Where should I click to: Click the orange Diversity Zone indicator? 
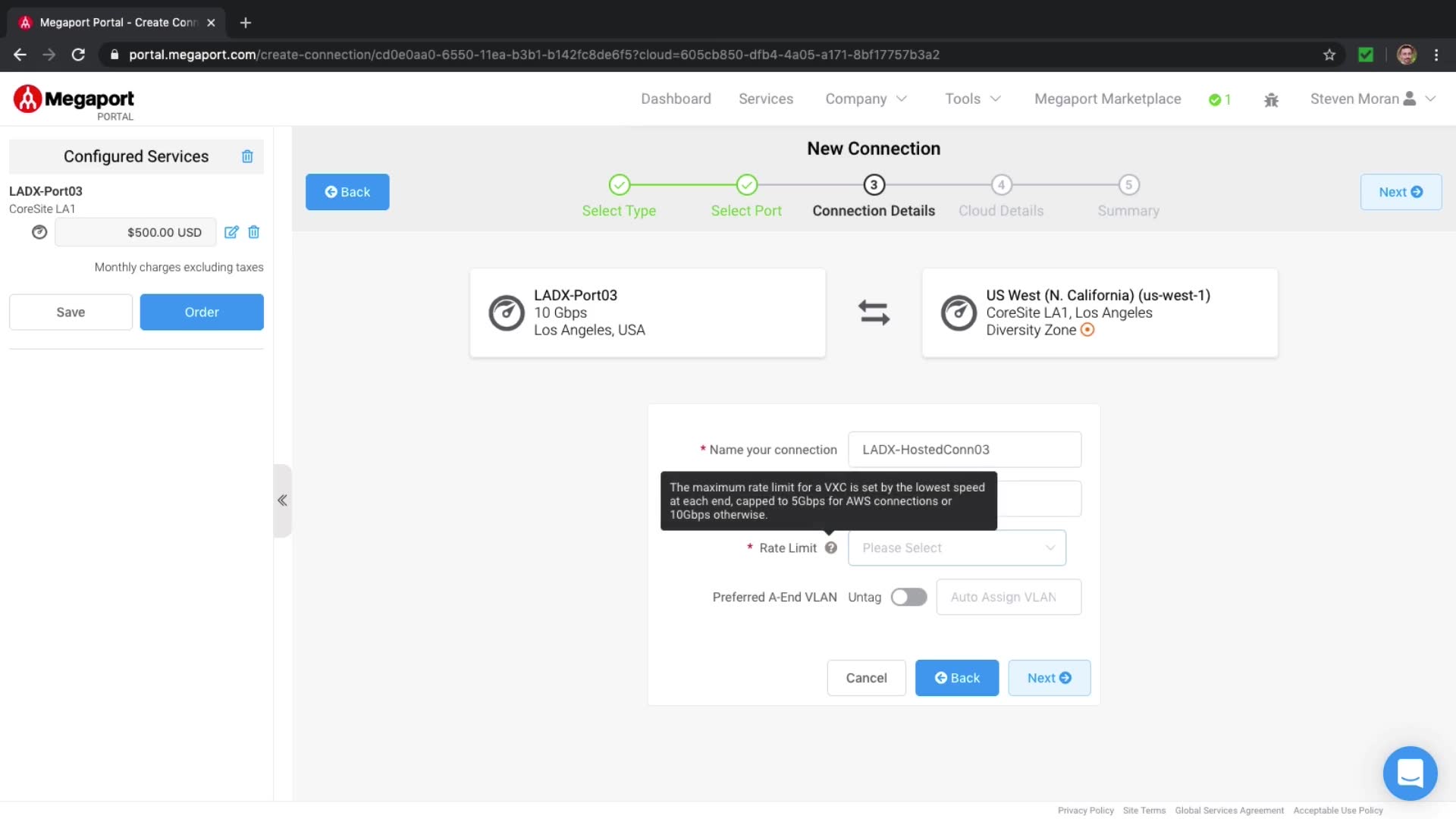[1087, 330]
